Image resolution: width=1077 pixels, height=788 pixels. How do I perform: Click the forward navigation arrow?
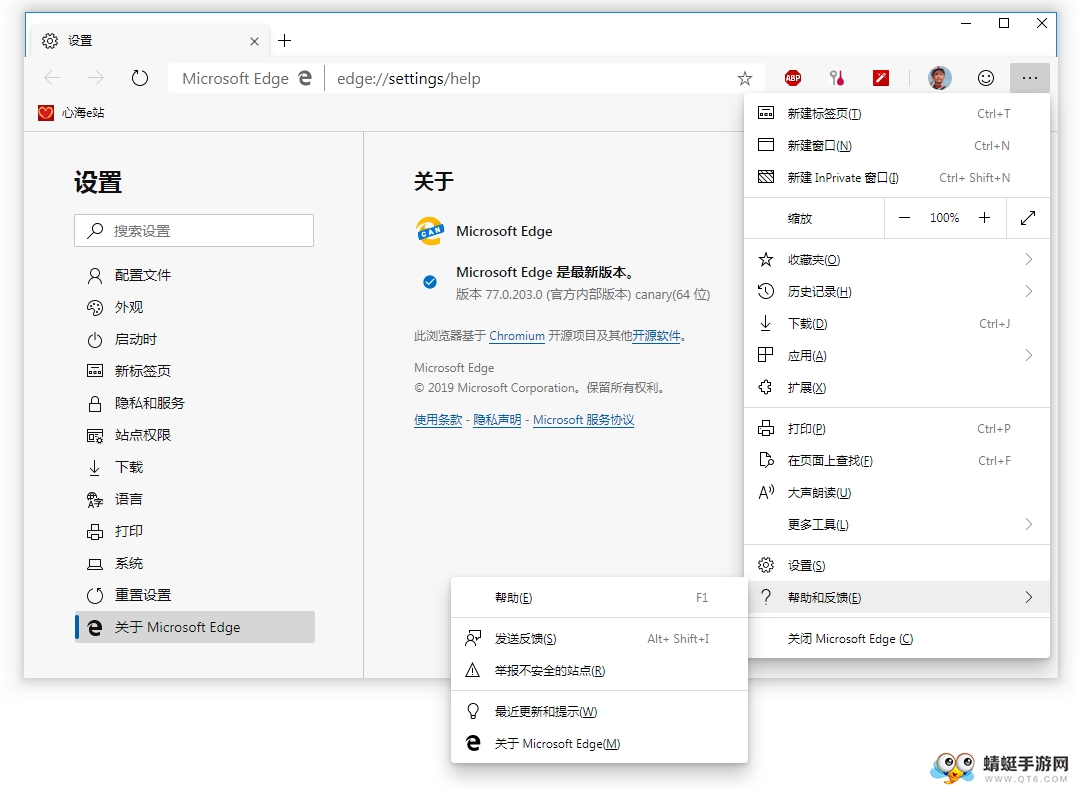click(x=95, y=78)
